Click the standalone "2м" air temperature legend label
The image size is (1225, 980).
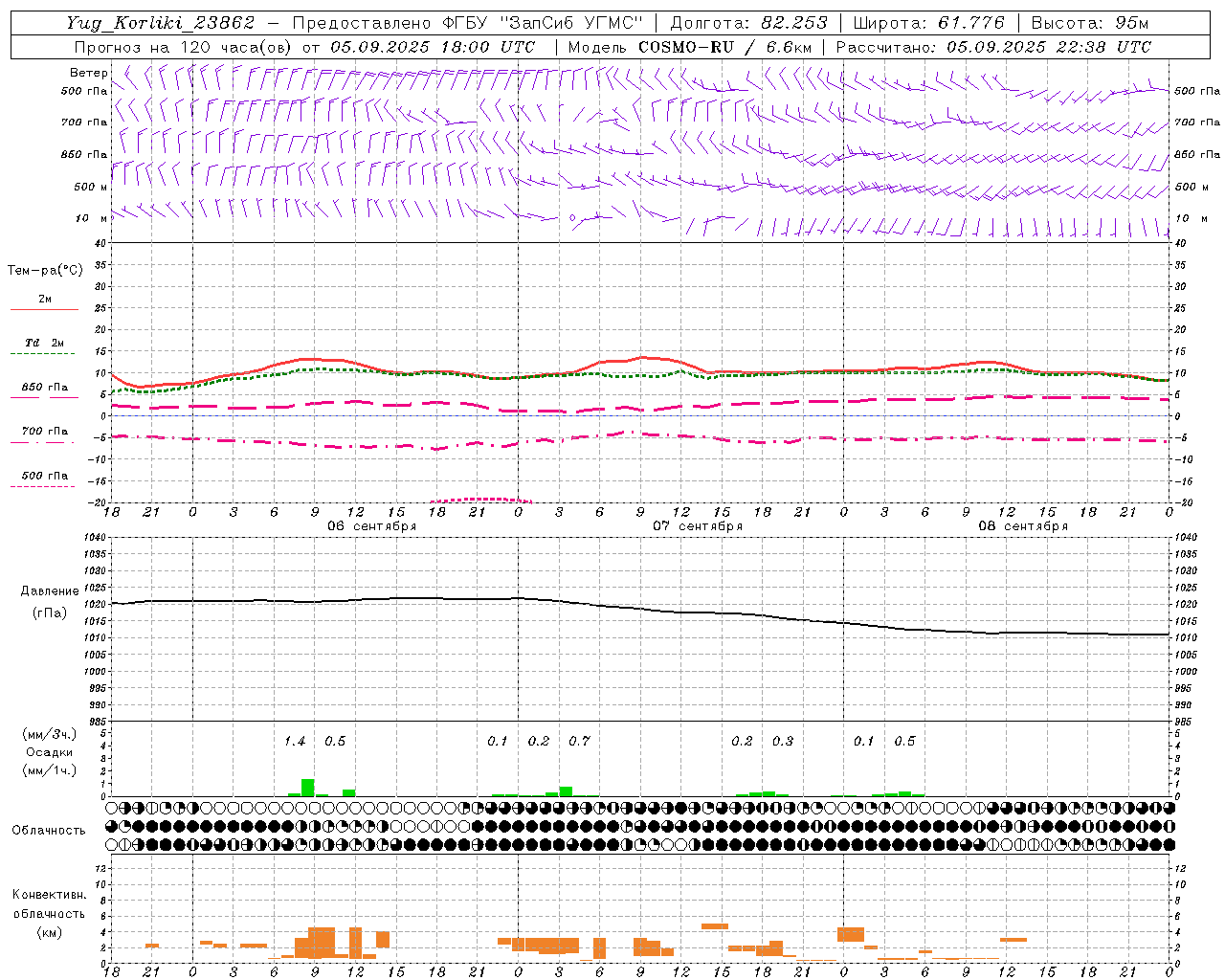tap(45, 299)
